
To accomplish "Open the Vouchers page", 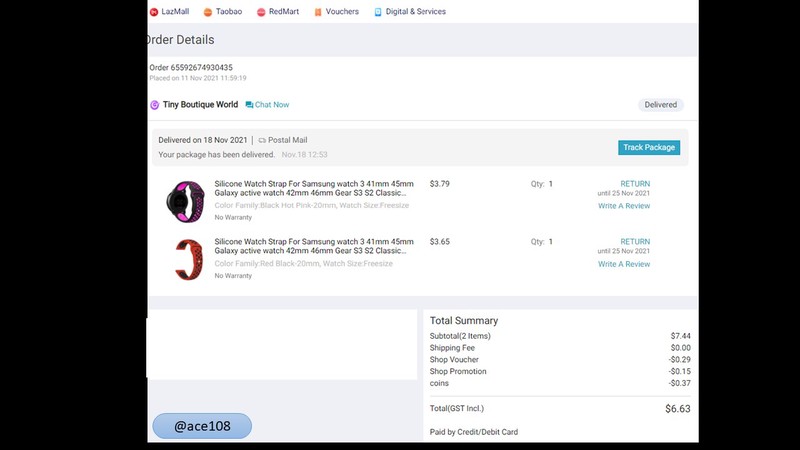I will click(x=342, y=11).
